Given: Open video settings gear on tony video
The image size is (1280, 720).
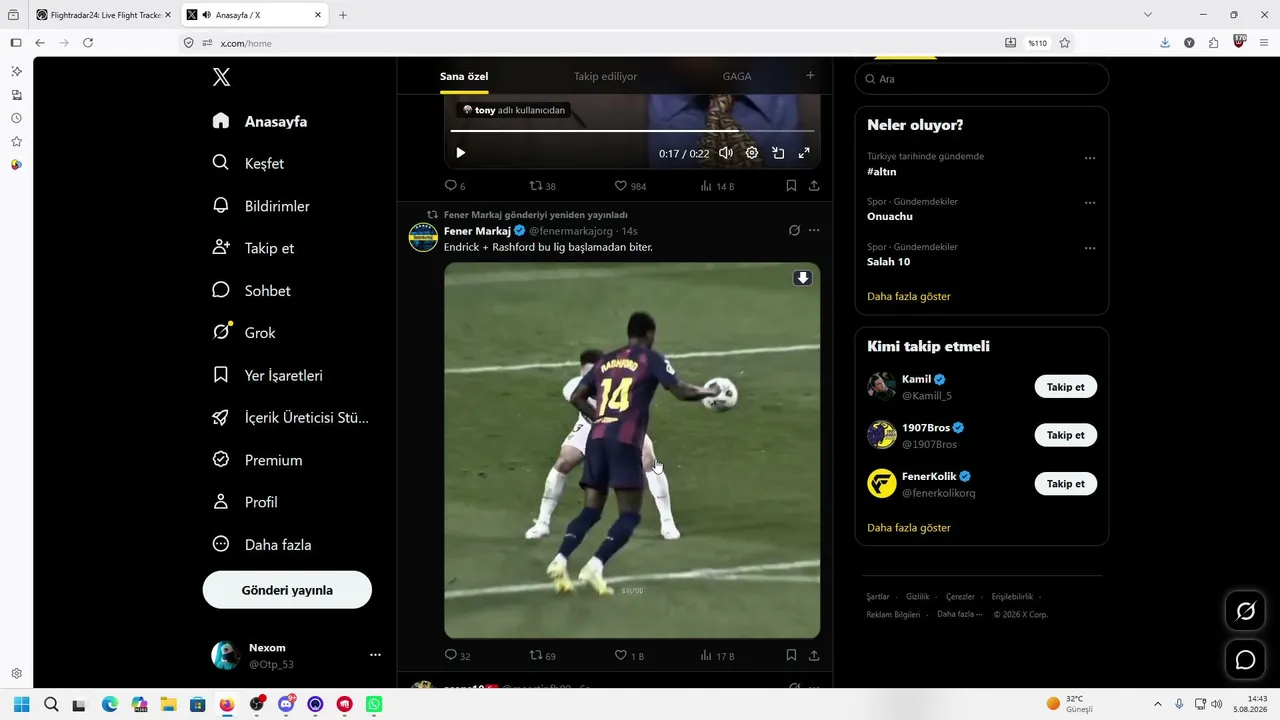Looking at the screenshot, I should point(752,153).
